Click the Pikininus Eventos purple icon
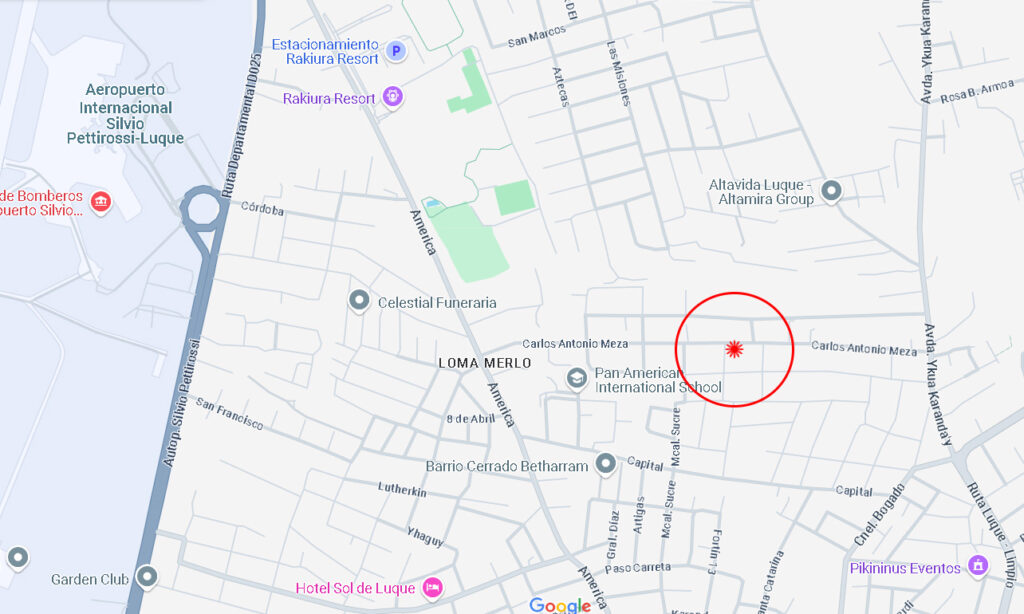 tap(978, 566)
